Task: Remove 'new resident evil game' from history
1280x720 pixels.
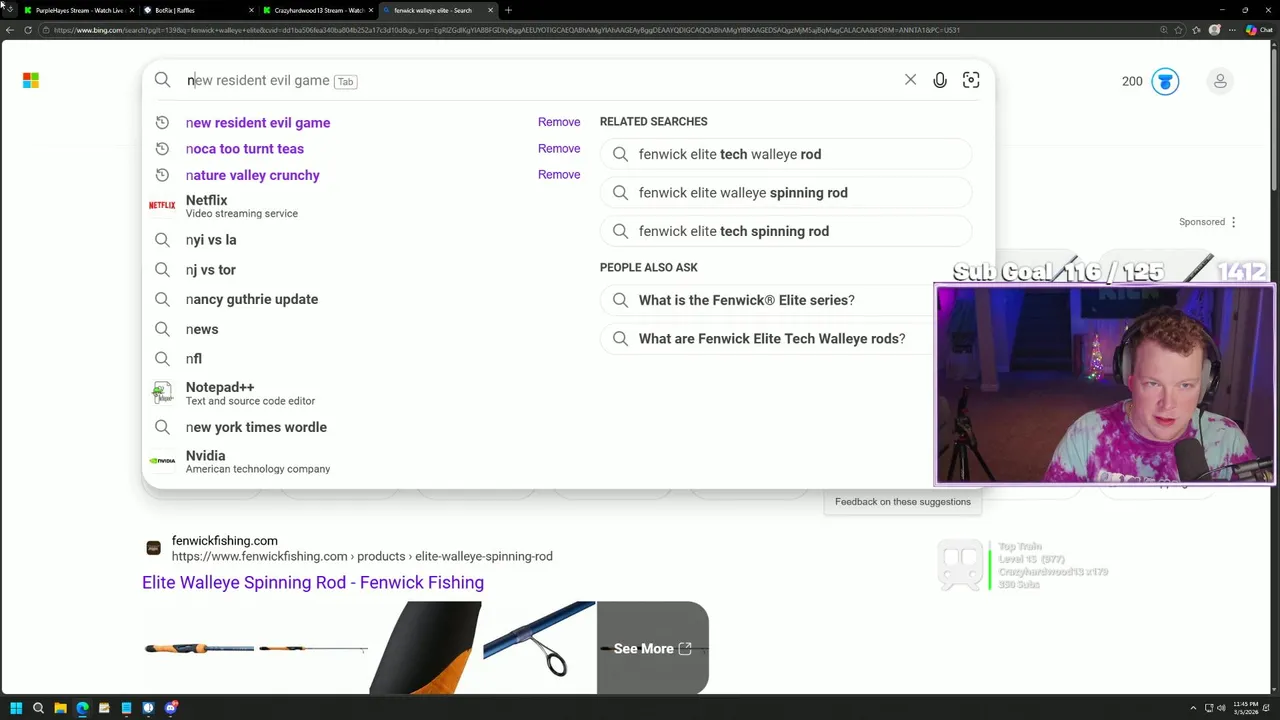Action: (559, 122)
